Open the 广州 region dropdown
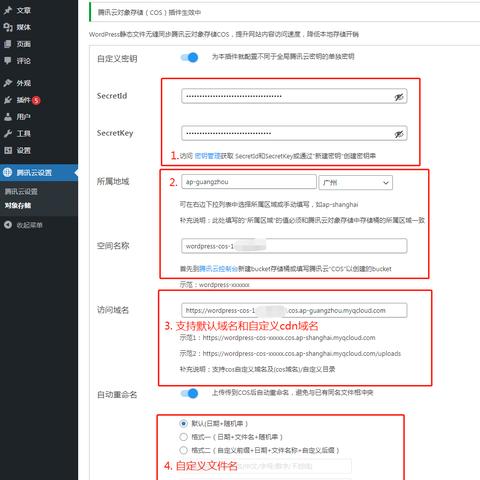This screenshot has width=480, height=480. 356,183
